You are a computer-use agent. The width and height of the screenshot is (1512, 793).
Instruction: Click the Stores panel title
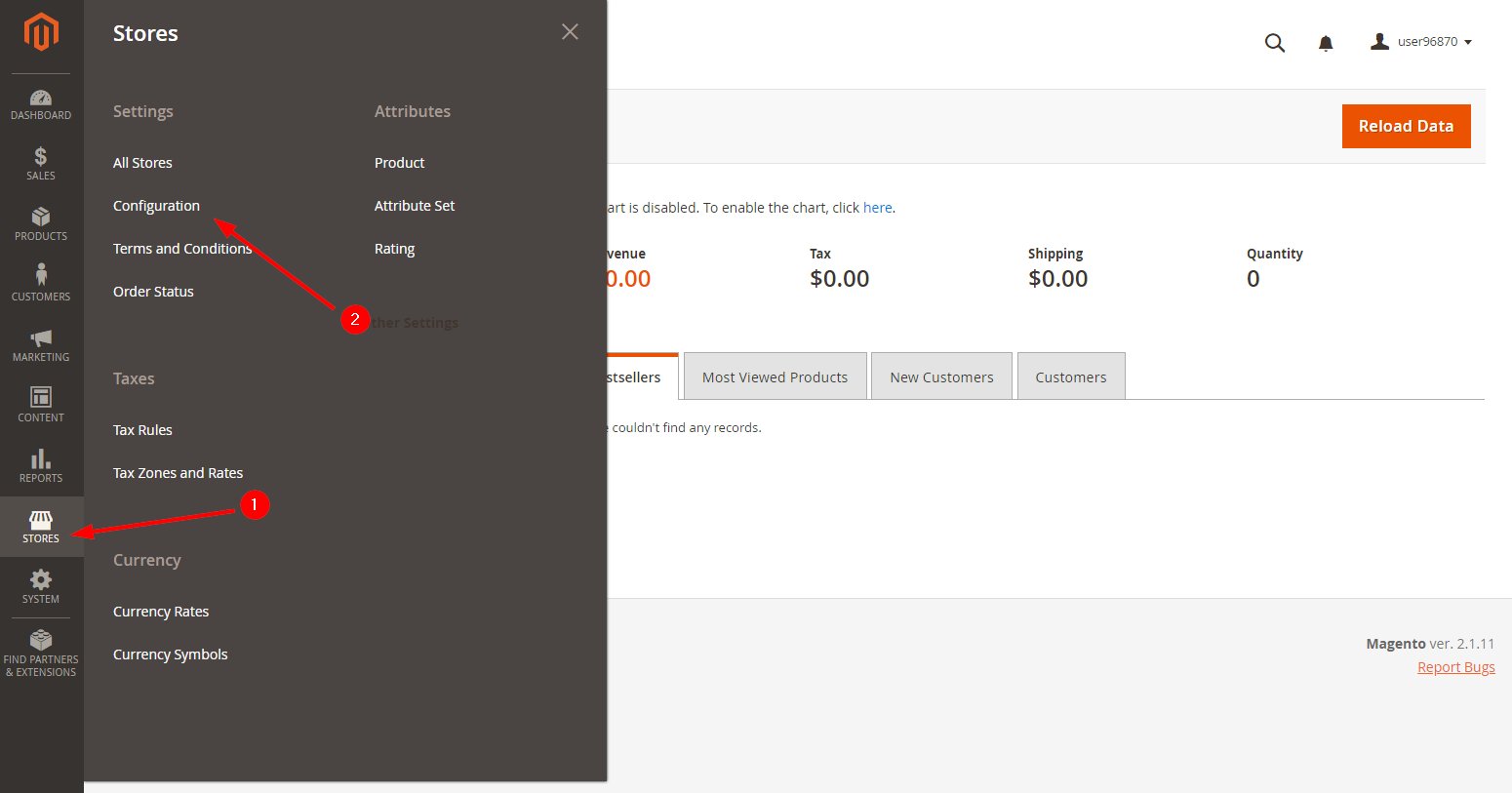click(x=145, y=33)
